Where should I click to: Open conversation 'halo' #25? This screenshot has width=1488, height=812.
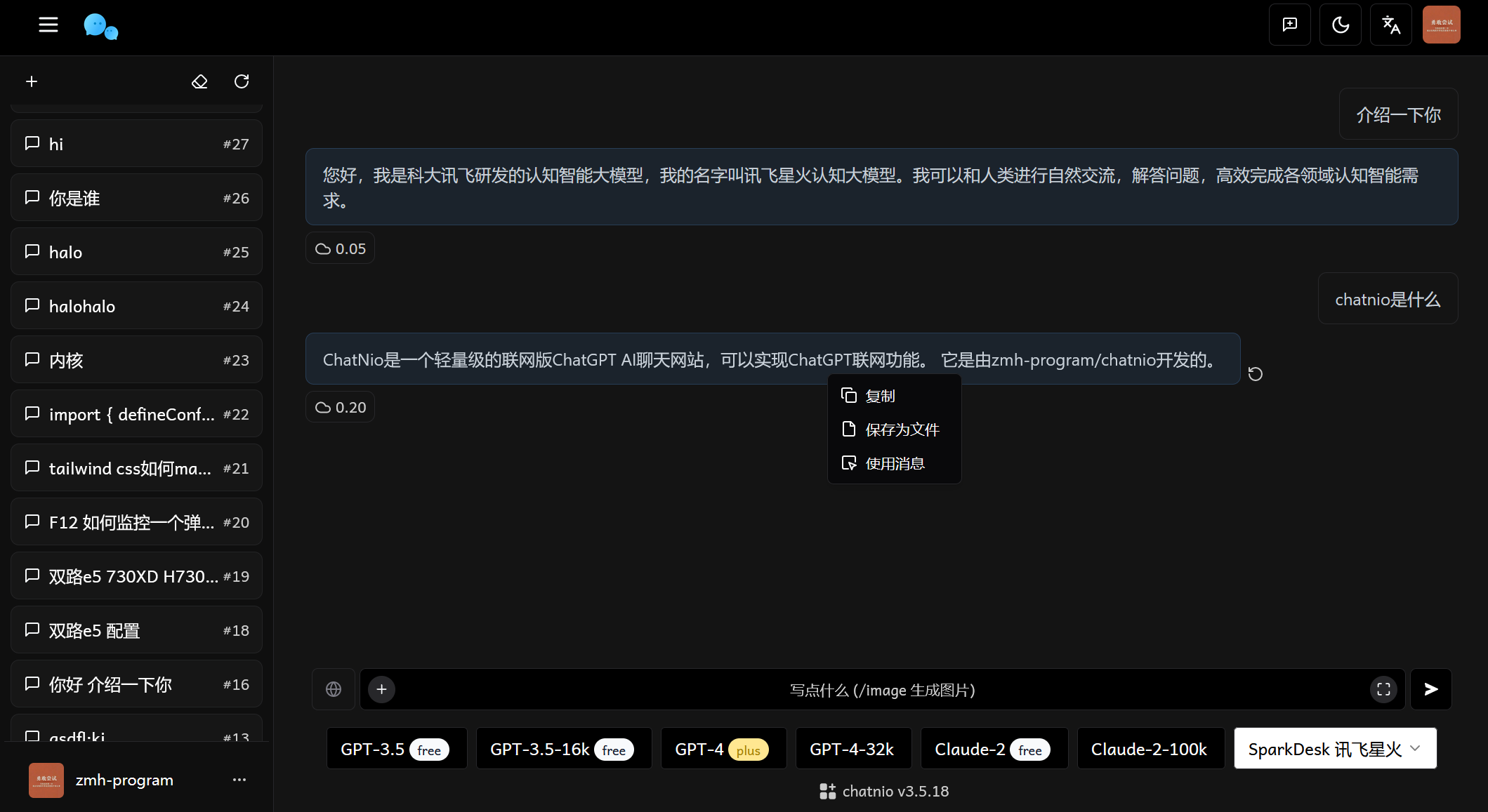coord(136,252)
